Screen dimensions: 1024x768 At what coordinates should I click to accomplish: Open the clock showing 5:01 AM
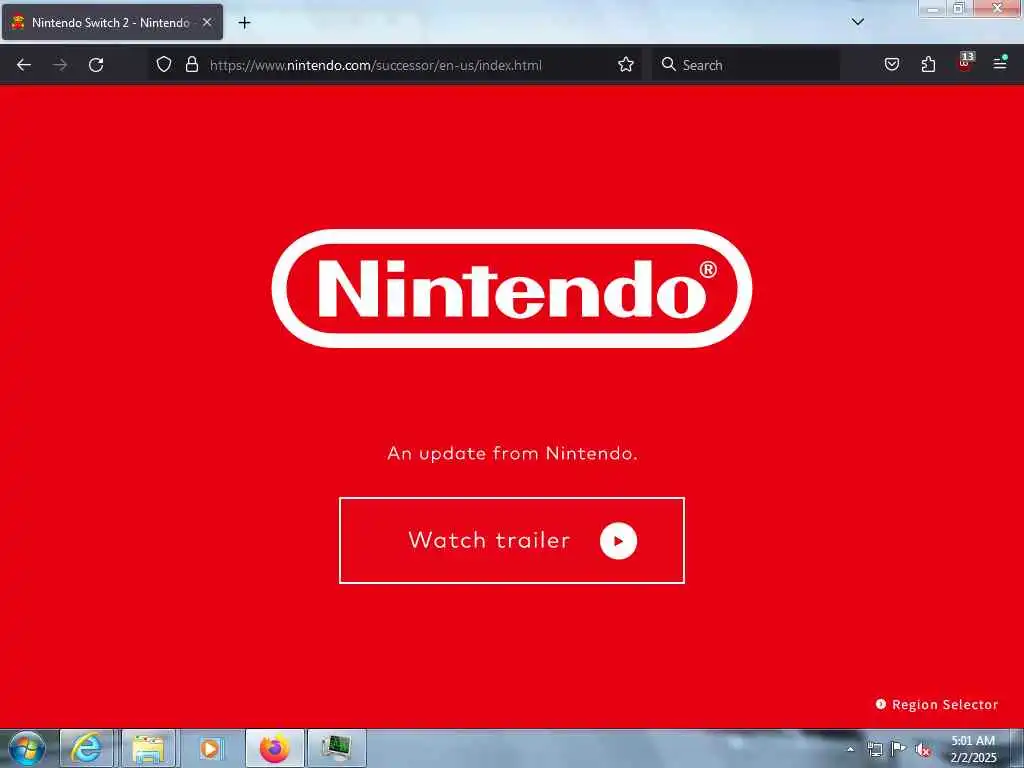pos(973,748)
